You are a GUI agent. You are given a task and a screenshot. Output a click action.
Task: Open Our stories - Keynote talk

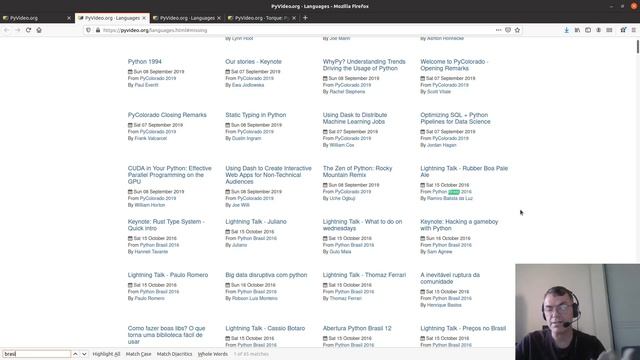coord(253,62)
